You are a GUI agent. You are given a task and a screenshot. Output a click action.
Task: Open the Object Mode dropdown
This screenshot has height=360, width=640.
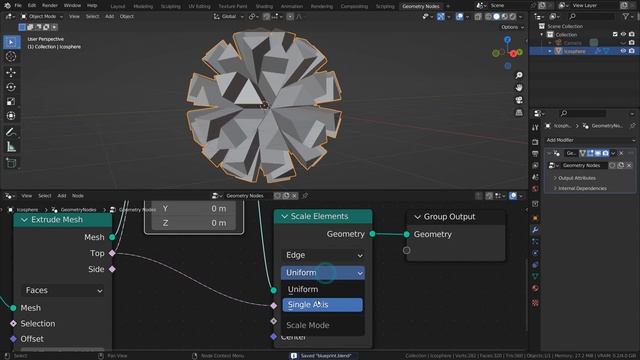click(x=42, y=16)
